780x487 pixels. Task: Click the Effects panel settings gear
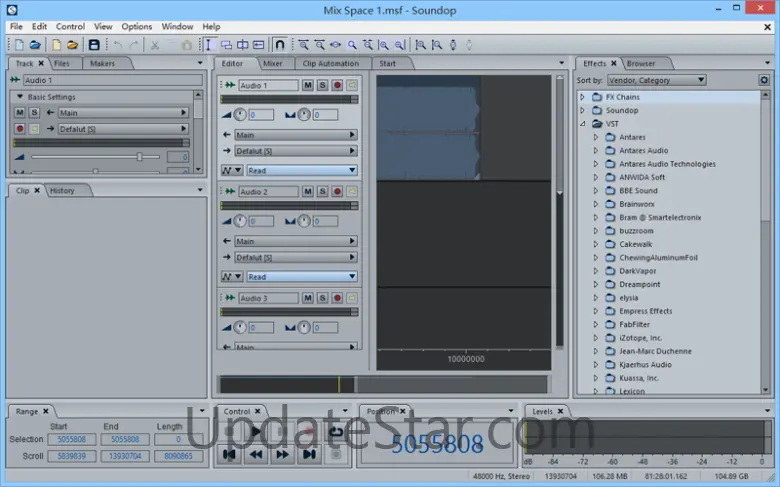764,80
